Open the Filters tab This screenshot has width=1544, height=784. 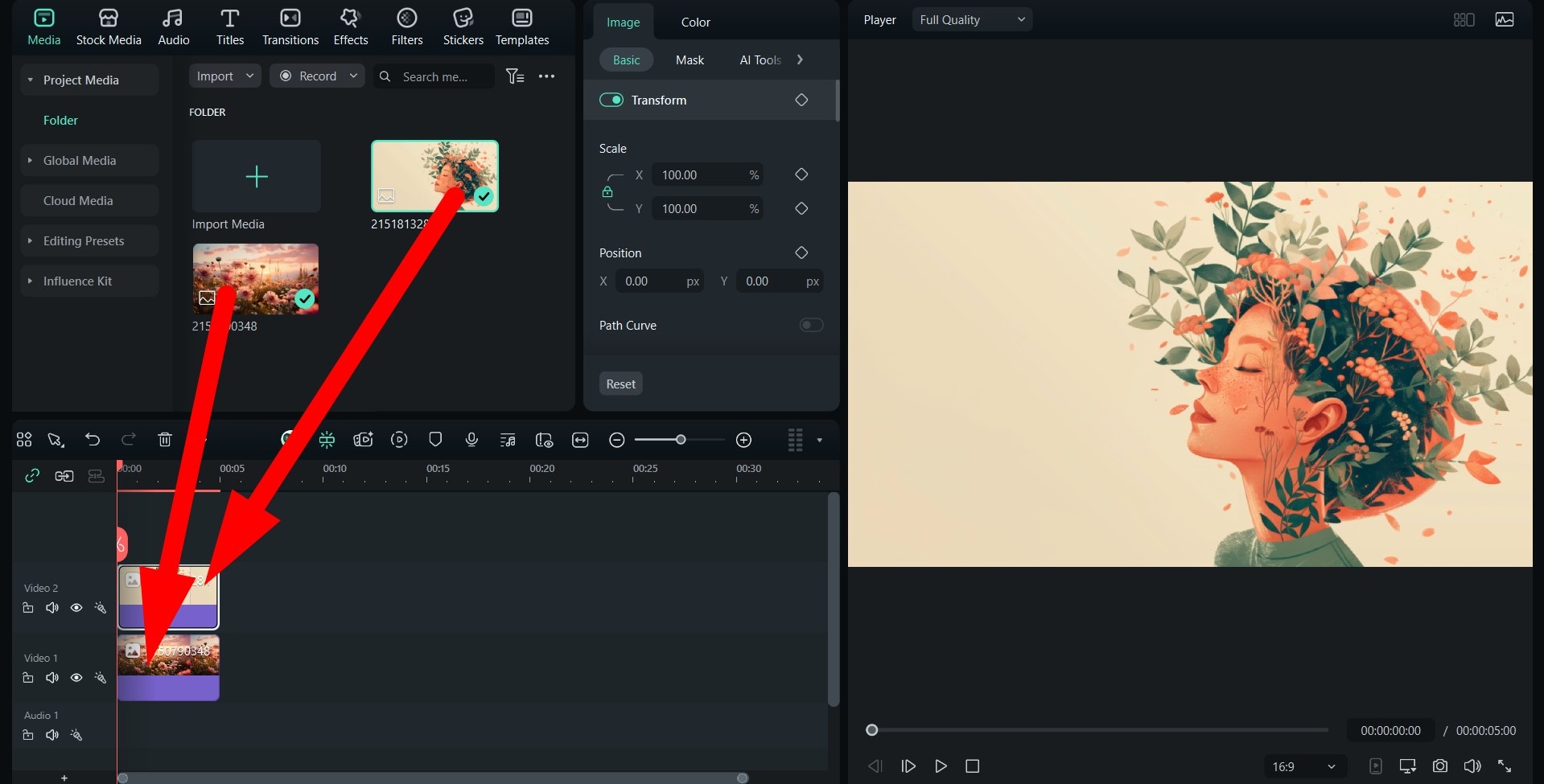click(x=407, y=27)
